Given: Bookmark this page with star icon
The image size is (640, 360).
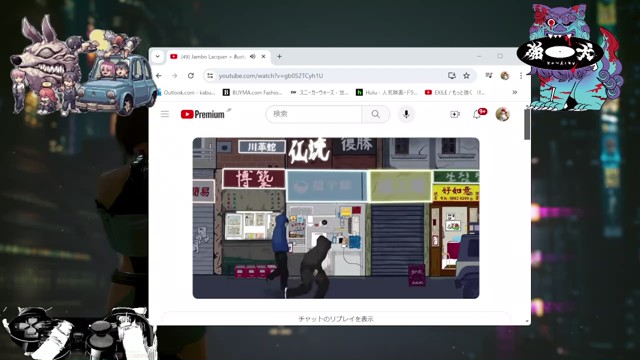Looking at the screenshot, I should pos(466,76).
